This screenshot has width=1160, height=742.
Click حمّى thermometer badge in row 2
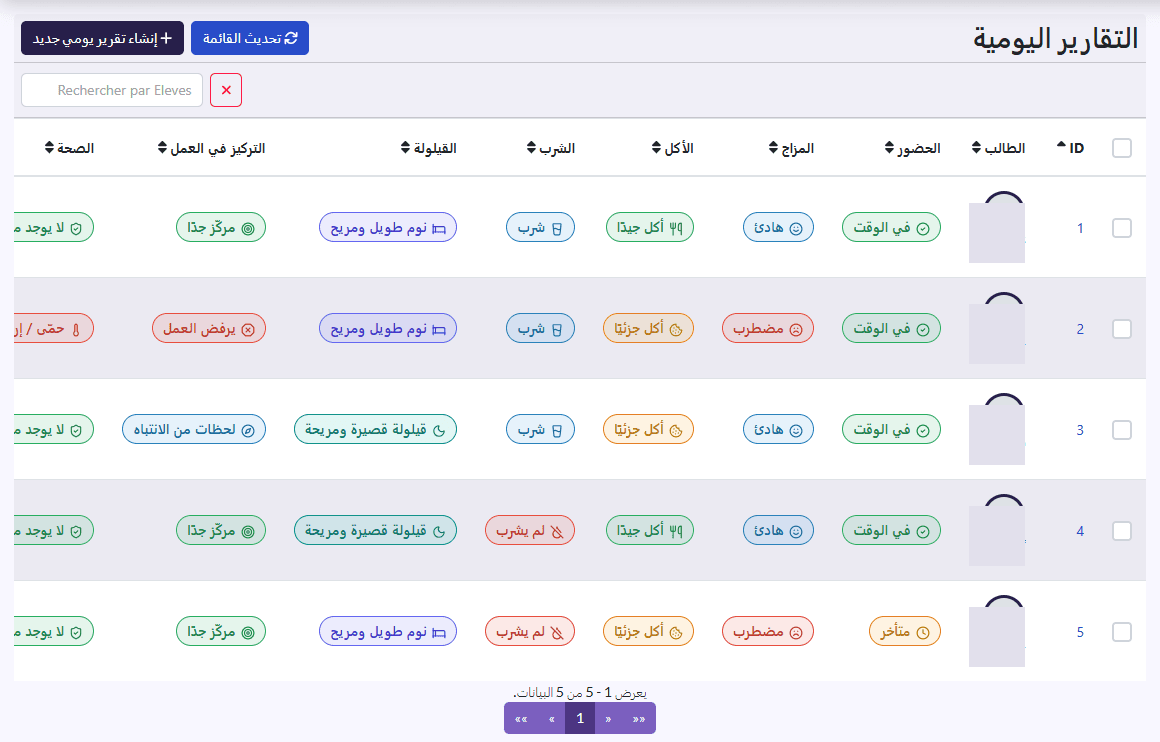pos(54,328)
